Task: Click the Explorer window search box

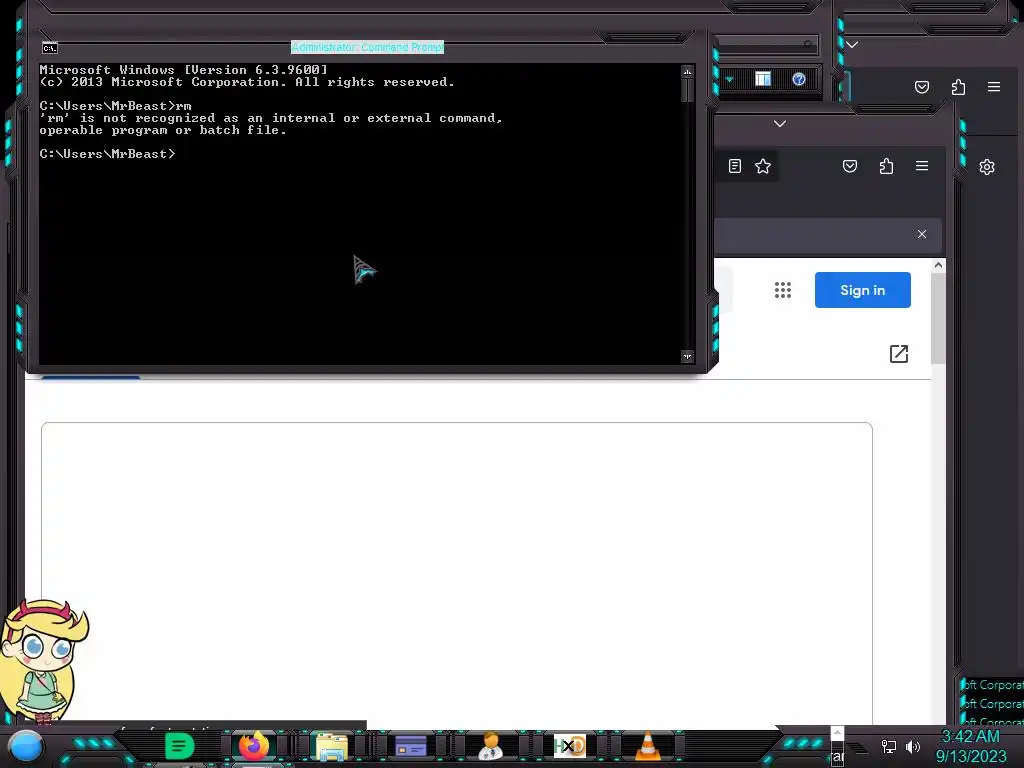Action: (x=767, y=44)
